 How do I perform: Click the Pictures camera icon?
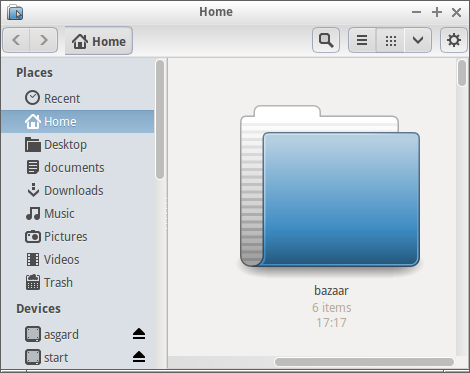pos(33,237)
